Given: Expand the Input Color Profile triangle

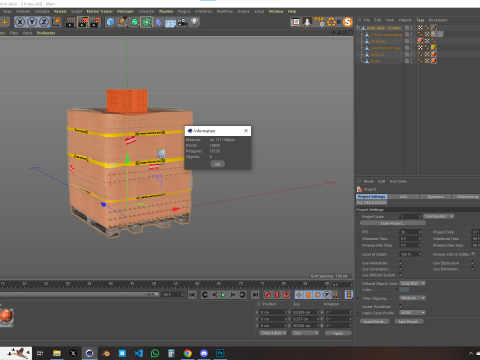Looking at the screenshot, I should point(358,313).
